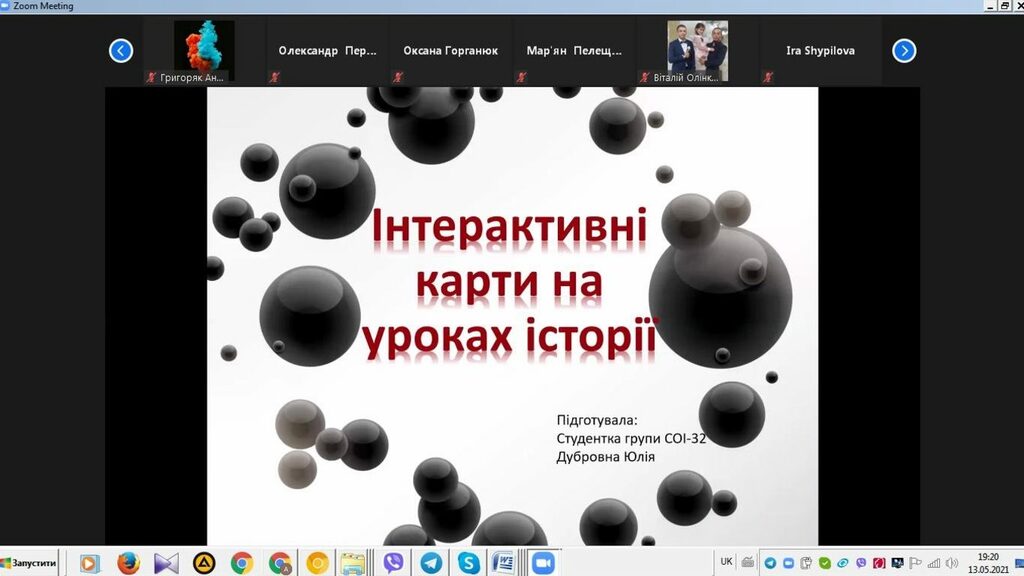
Task: Click the Zoom taskbar icon
Action: pos(543,563)
